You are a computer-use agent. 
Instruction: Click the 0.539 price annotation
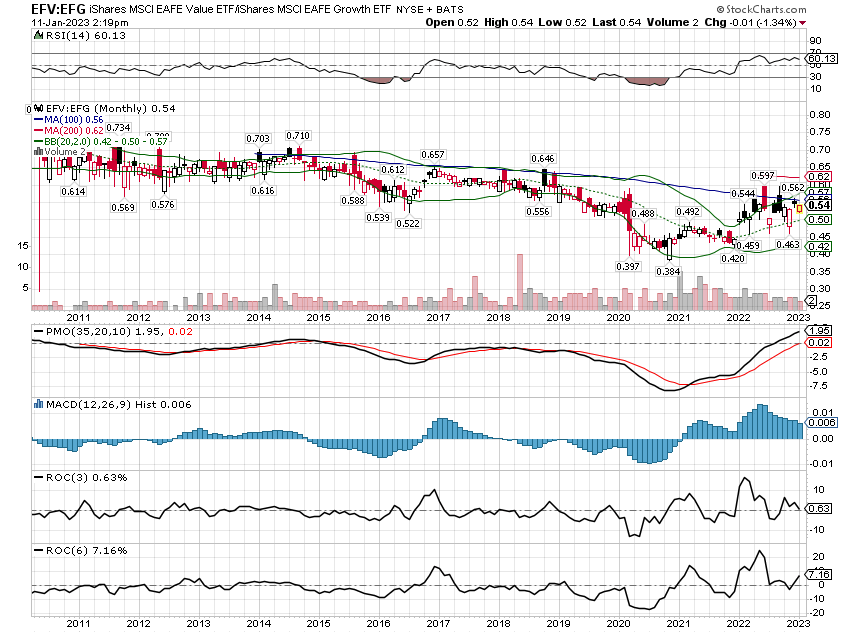(378, 217)
